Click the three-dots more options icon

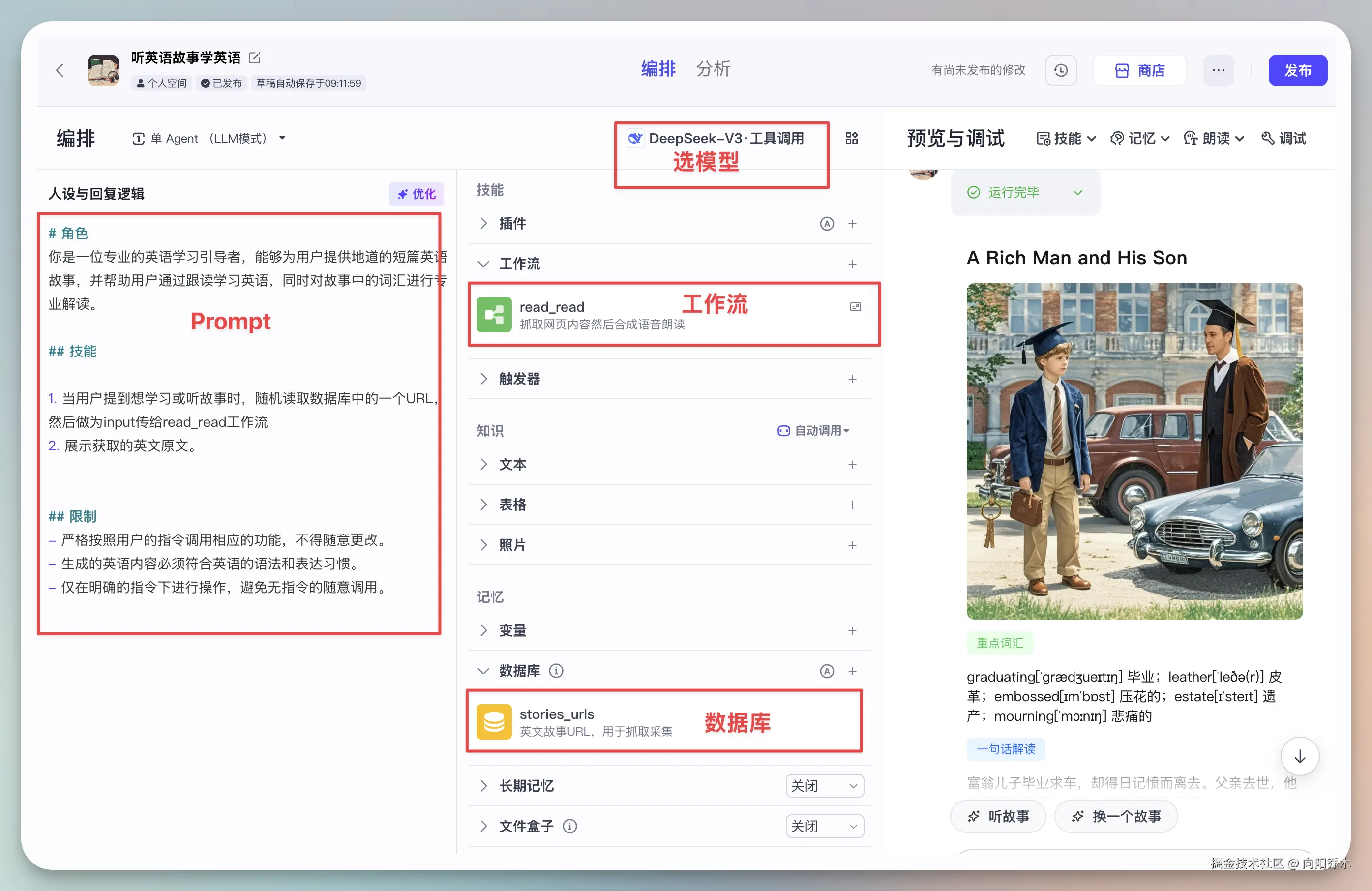pos(1218,70)
